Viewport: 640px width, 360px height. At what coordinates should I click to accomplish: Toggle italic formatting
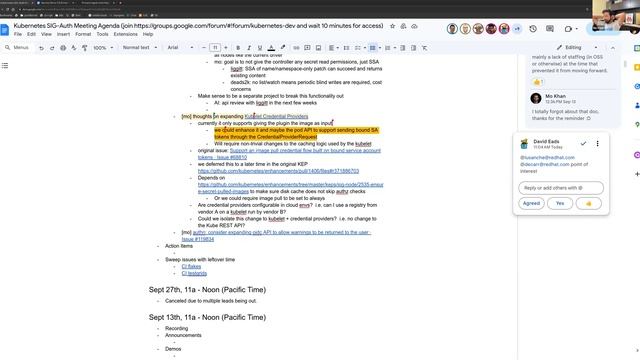249,48
